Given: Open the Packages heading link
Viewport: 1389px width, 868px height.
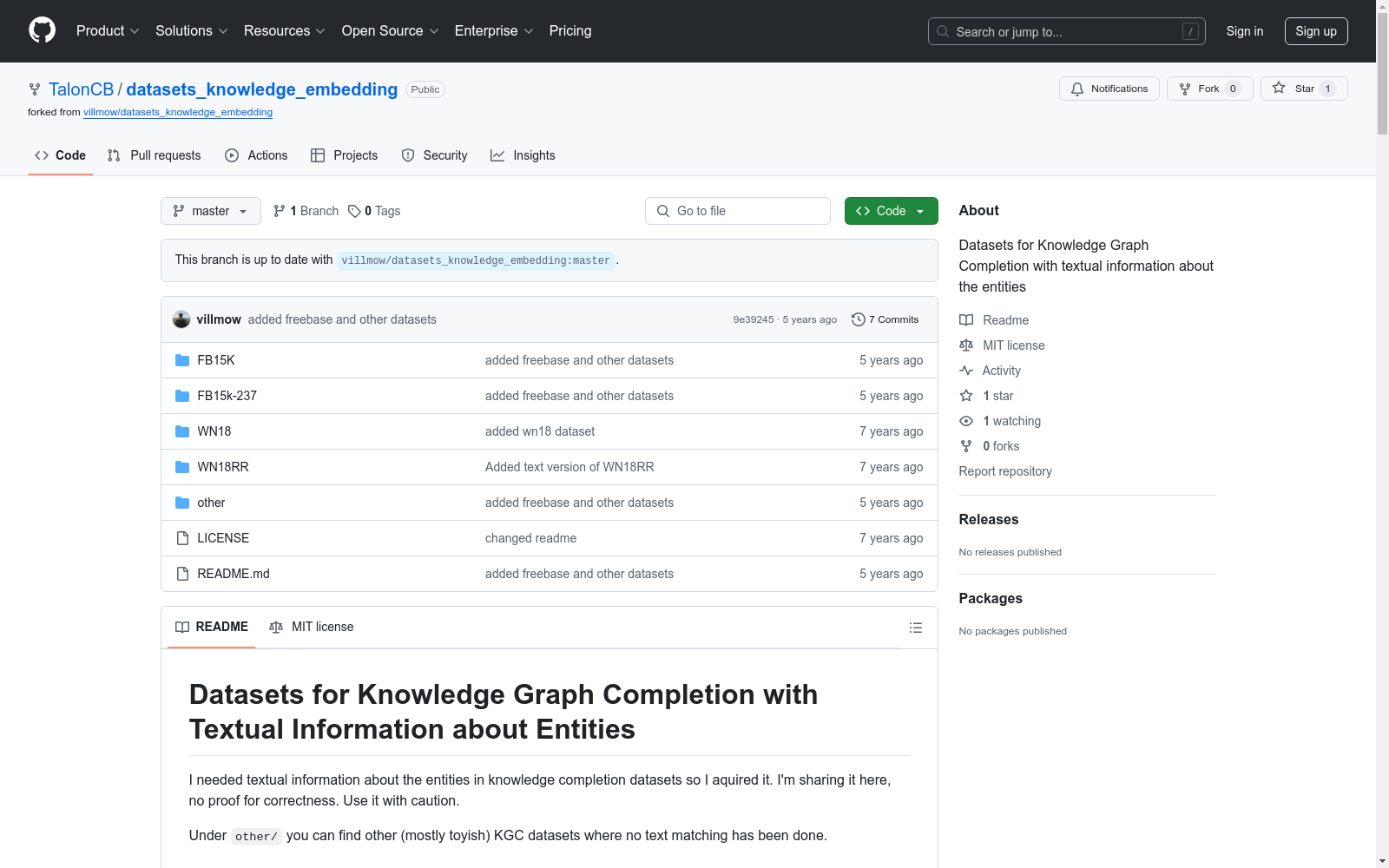Looking at the screenshot, I should [991, 598].
